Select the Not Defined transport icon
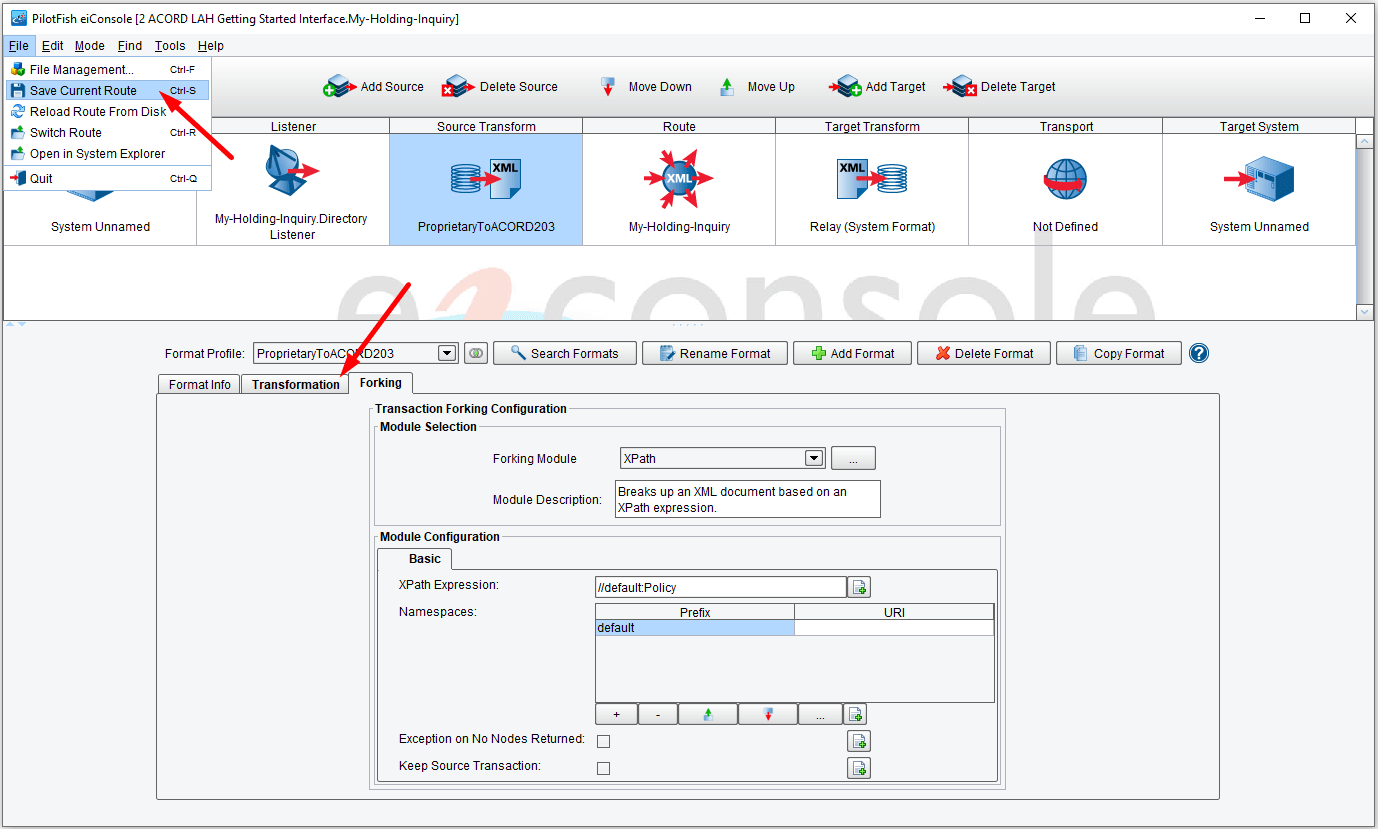 pos(1066,178)
